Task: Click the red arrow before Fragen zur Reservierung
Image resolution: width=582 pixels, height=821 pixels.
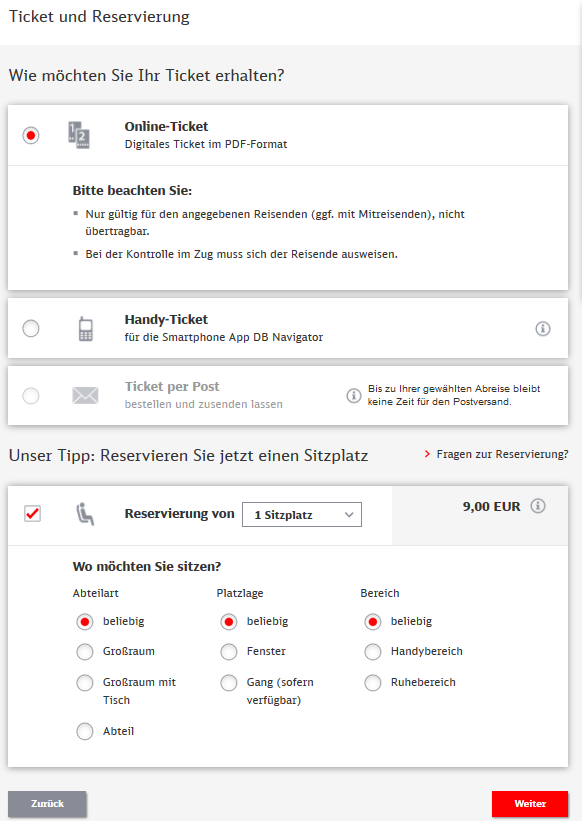Action: tap(427, 454)
